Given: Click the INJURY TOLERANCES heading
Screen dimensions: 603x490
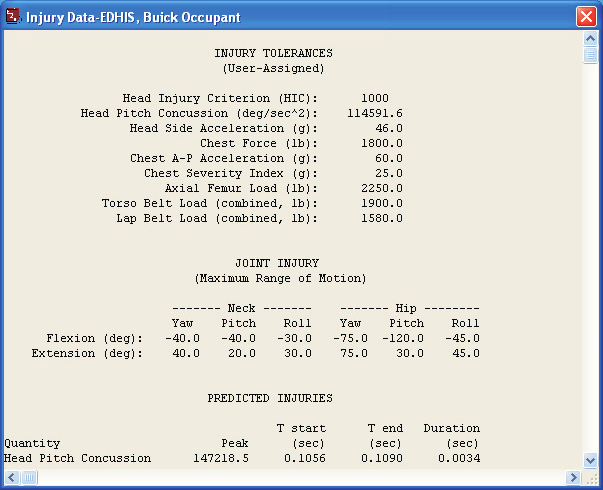Looking at the screenshot, I should coord(273,53).
